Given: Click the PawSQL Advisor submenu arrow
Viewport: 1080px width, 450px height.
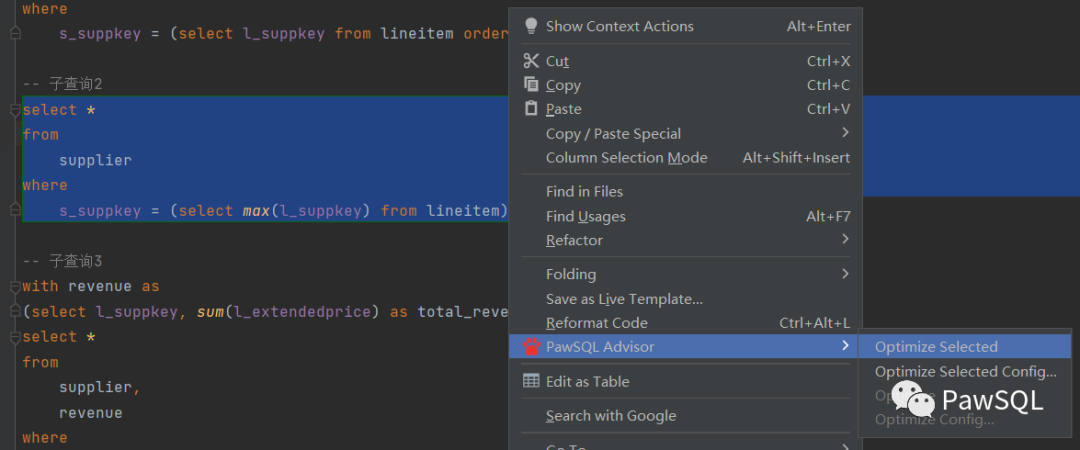Looking at the screenshot, I should click(x=845, y=346).
